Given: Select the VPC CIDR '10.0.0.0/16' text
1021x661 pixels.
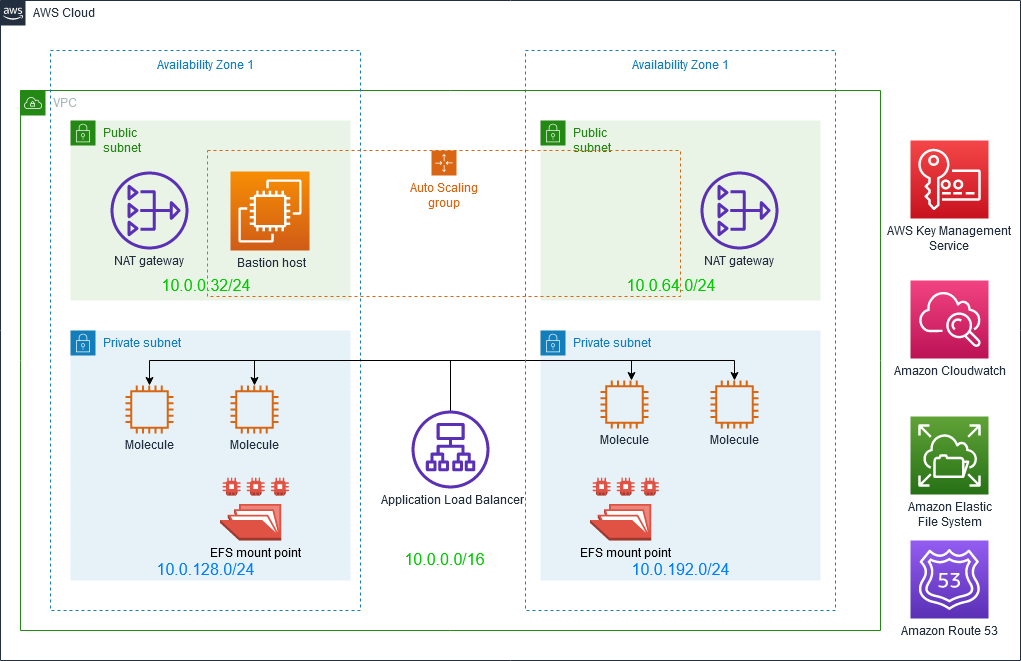Looking at the screenshot, I should coord(445,559).
